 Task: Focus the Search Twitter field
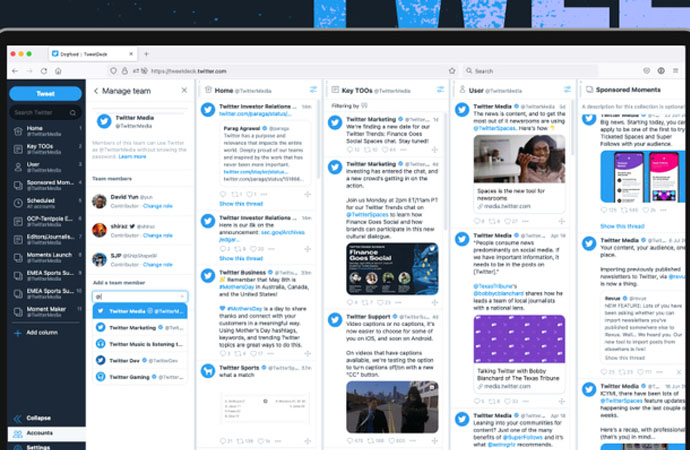pyautogui.click(x=45, y=113)
